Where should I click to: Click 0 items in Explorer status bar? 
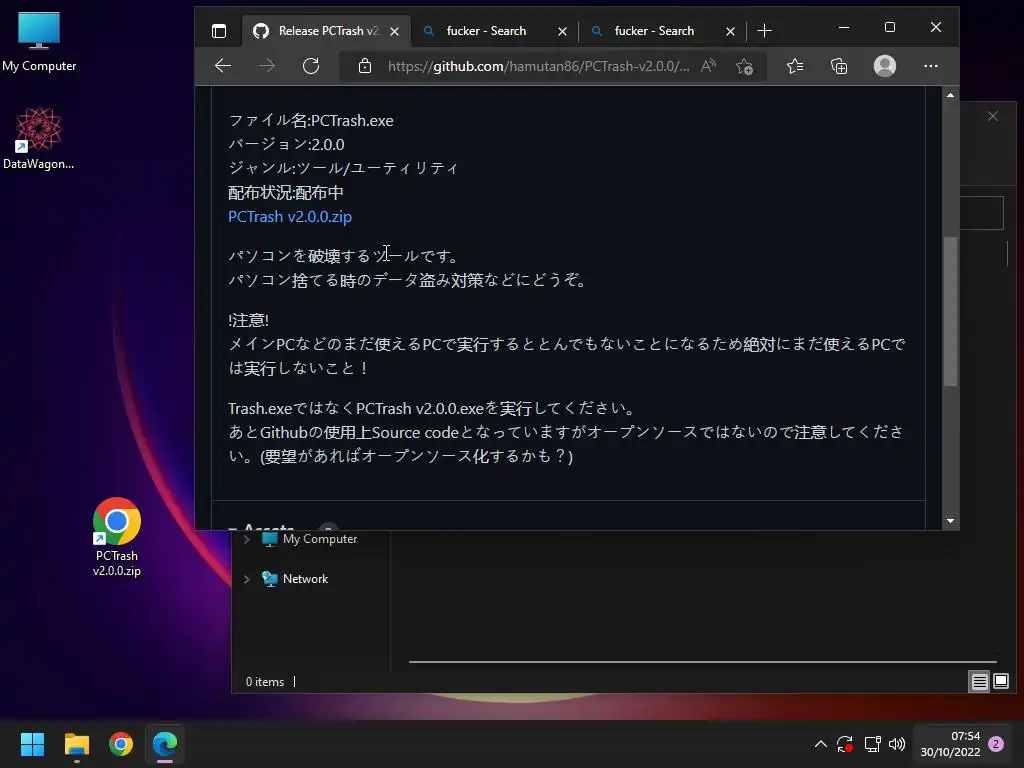tap(264, 682)
